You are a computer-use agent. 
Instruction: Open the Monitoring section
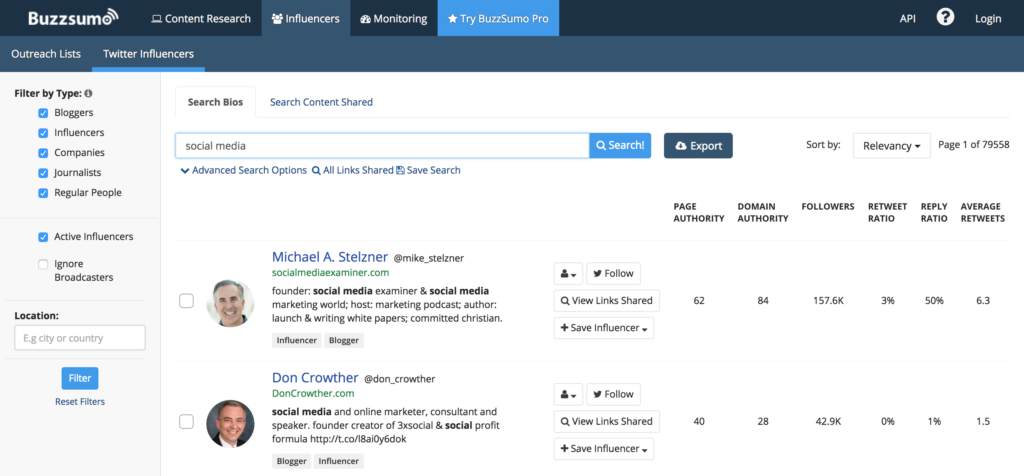[x=394, y=18]
